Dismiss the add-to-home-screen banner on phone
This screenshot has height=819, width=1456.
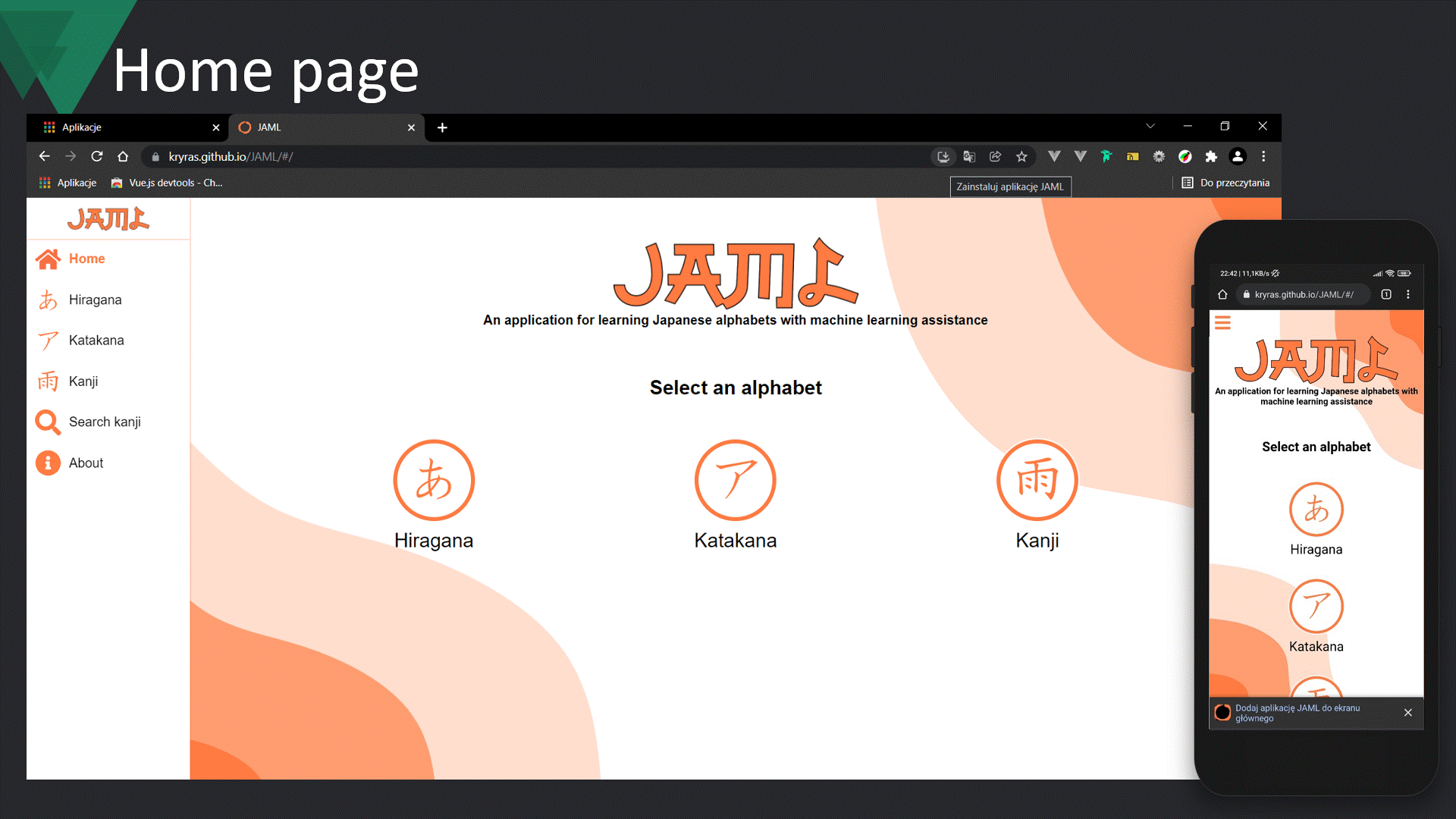[1407, 713]
